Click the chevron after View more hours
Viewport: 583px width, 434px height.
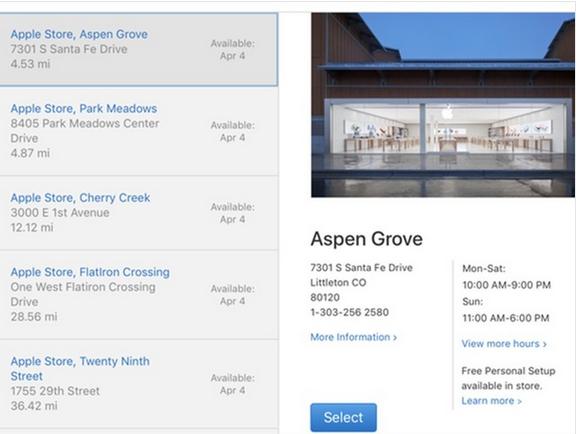pos(545,344)
